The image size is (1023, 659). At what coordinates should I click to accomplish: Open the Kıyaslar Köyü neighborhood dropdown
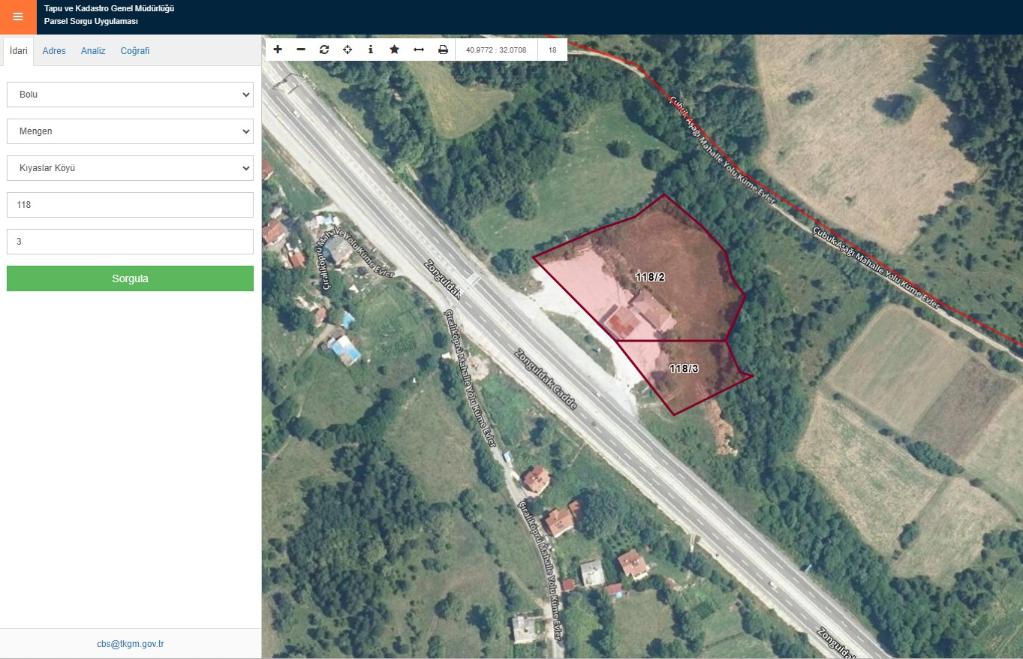pyautogui.click(x=130, y=168)
